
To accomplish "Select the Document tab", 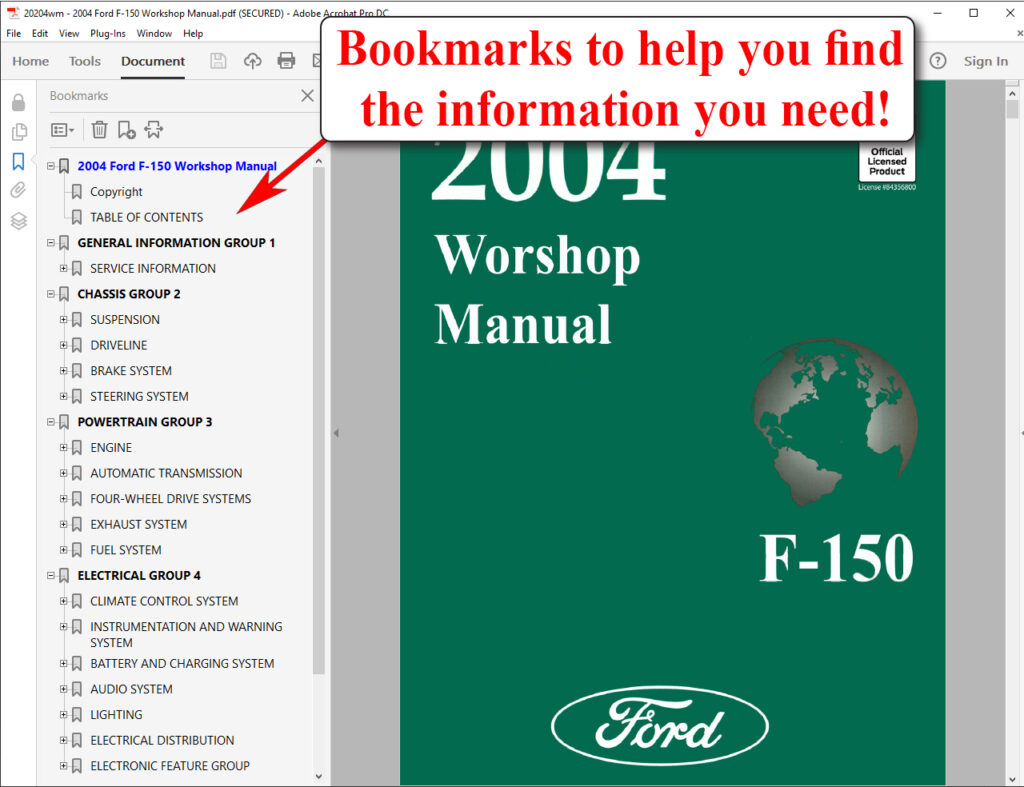I will (x=153, y=61).
